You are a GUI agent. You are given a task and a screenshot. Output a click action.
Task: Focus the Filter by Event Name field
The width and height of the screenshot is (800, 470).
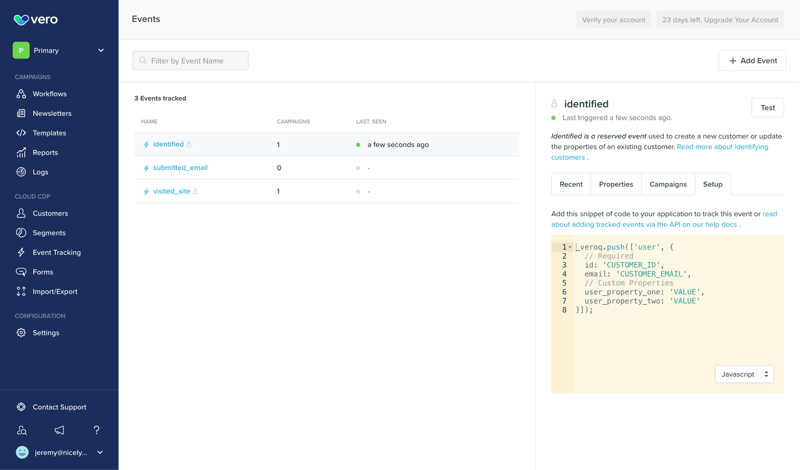[x=190, y=61]
